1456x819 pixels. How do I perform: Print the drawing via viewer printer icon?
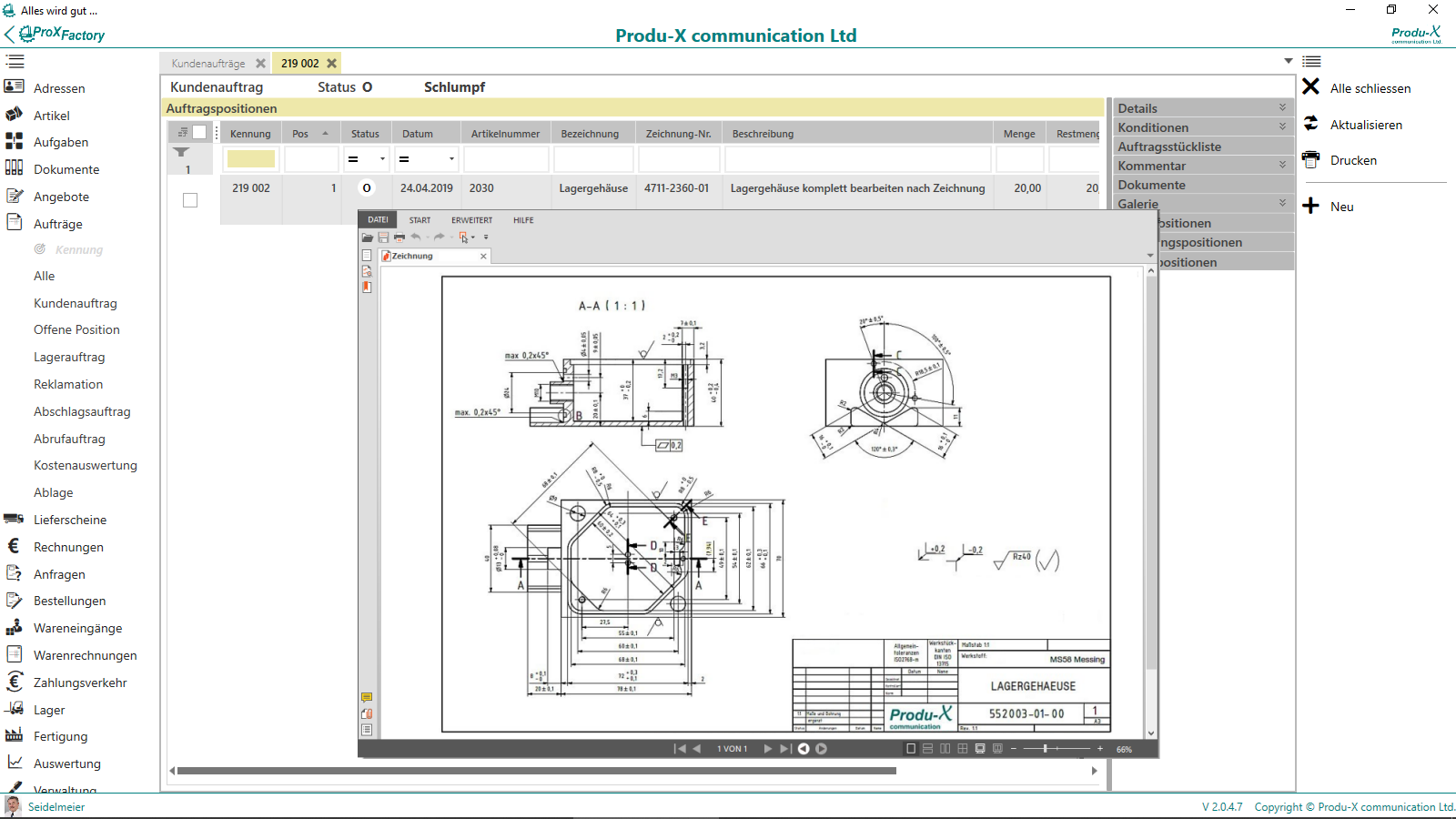coord(399,238)
